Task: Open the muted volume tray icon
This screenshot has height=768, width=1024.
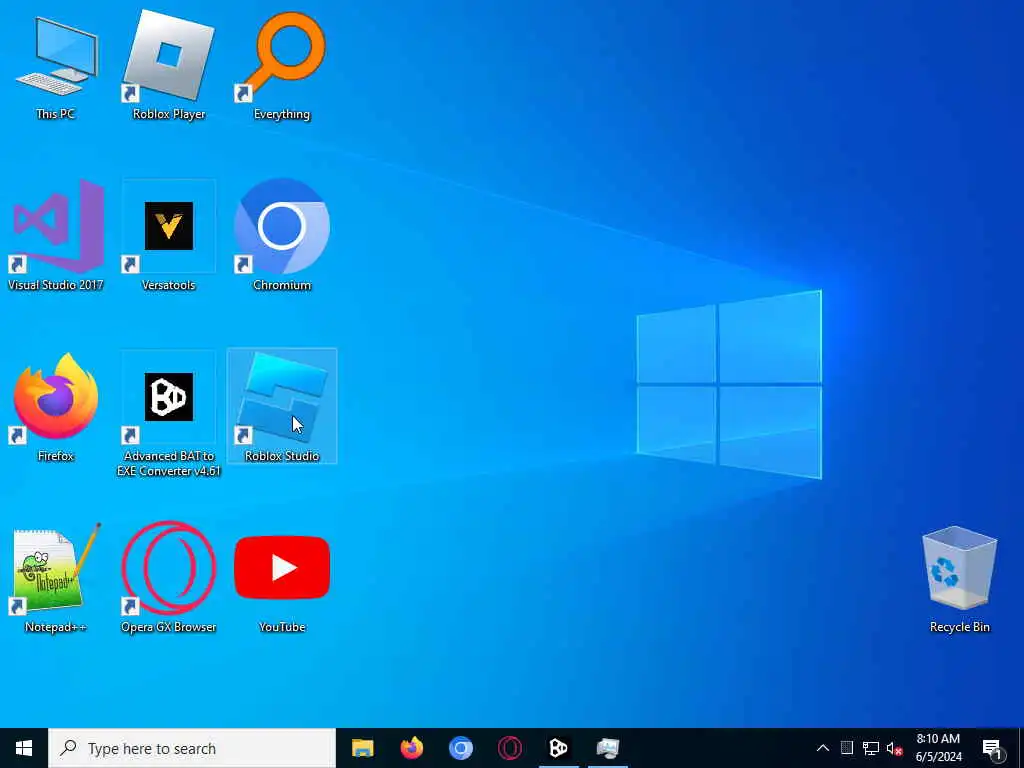Action: tap(894, 748)
